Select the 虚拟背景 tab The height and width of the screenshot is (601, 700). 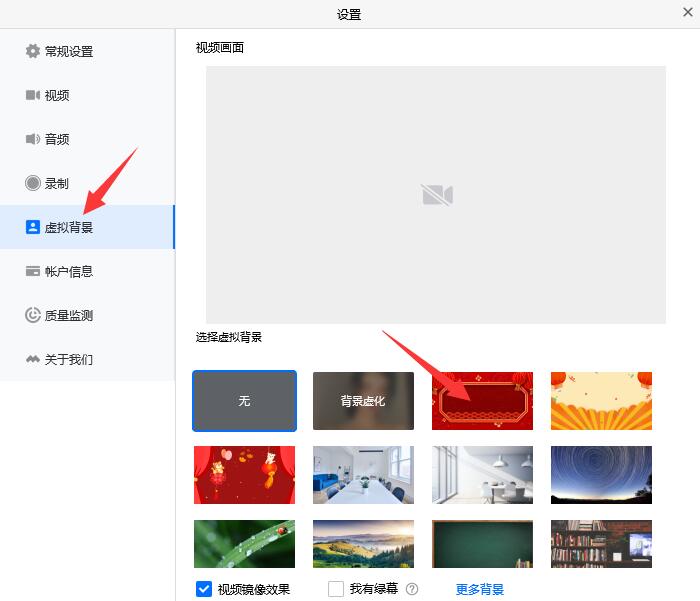pos(87,227)
